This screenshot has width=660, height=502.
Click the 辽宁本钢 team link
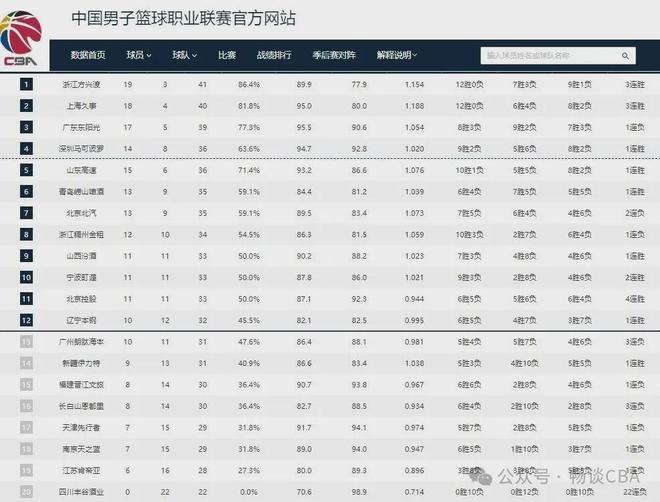82,320
